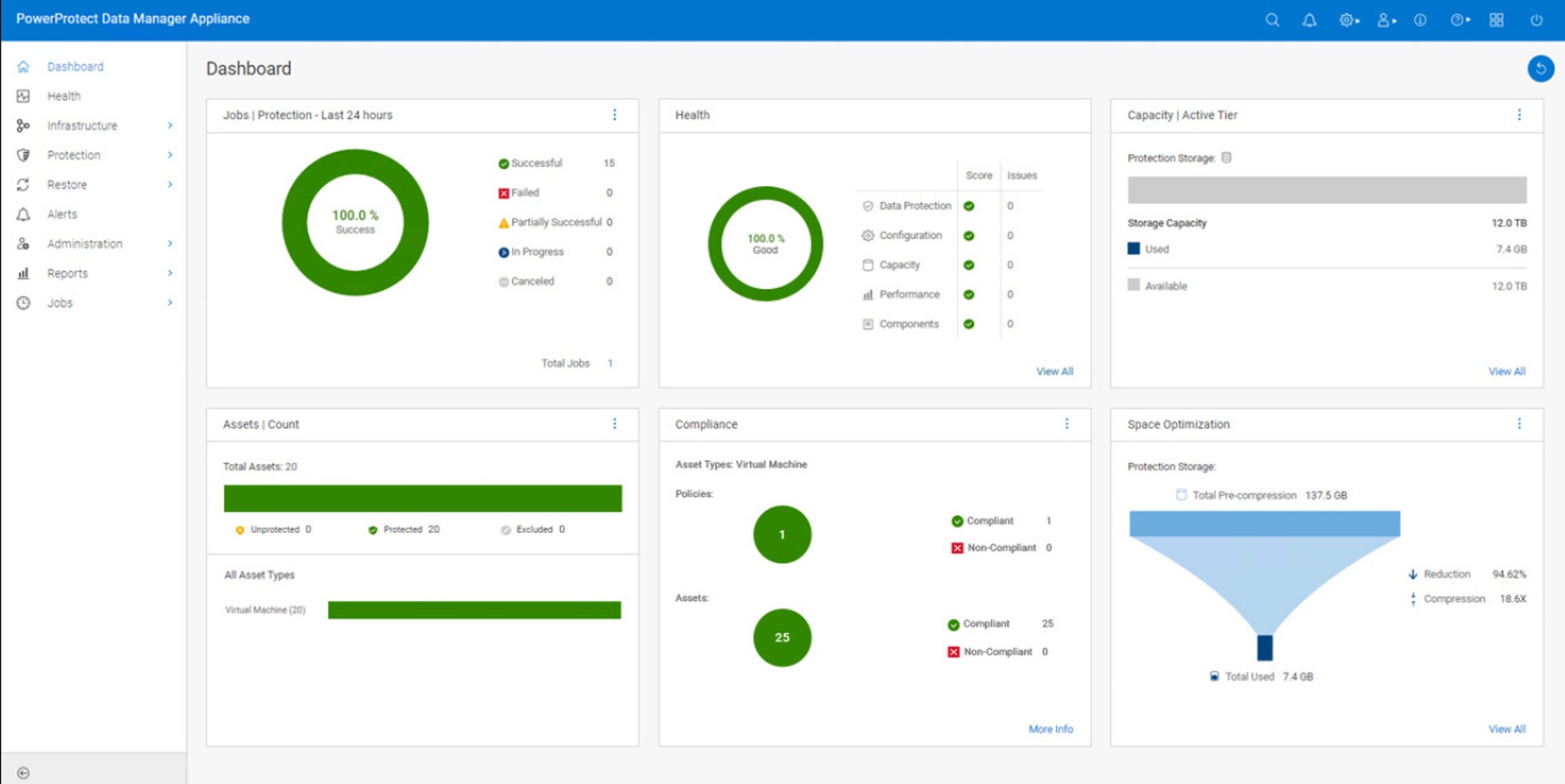1565x784 pixels.
Task: Click the Protection Storage database icon
Action: tap(1226, 157)
